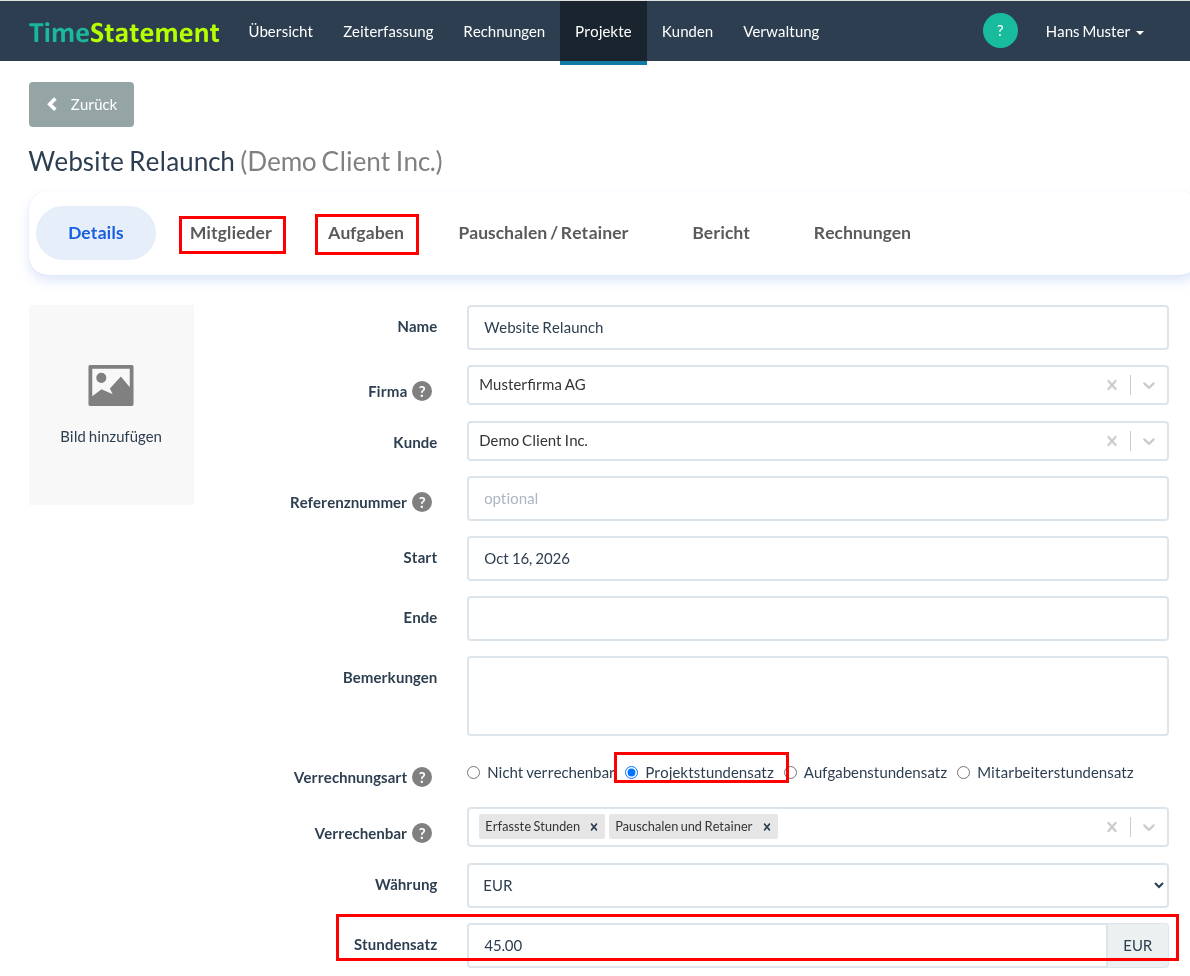The width and height of the screenshot is (1190, 976).
Task: Click the green help question mark icon
Action: [1000, 31]
